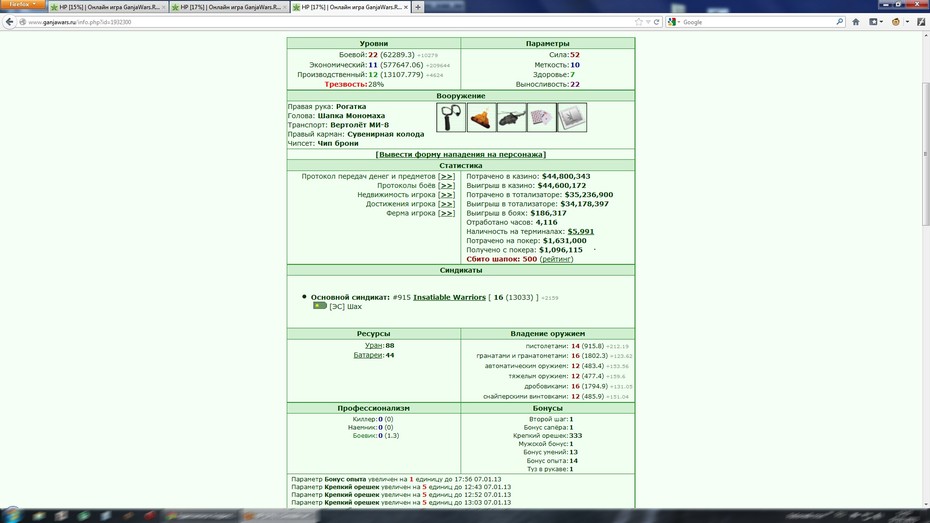Click the Шапка Мономаха hat icon

(481, 117)
